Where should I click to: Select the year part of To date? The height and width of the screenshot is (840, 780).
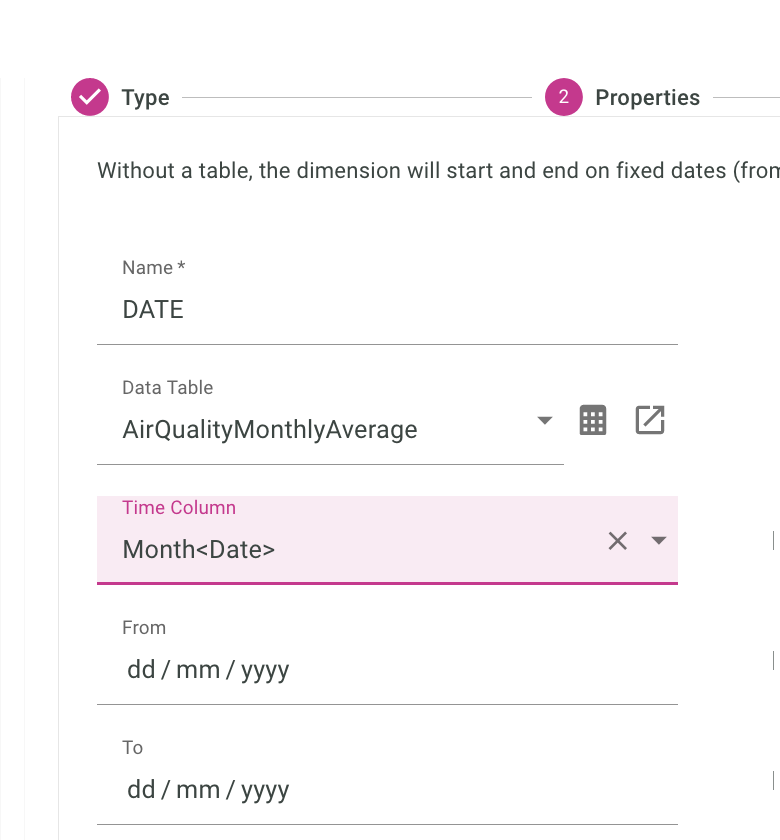tap(264, 789)
